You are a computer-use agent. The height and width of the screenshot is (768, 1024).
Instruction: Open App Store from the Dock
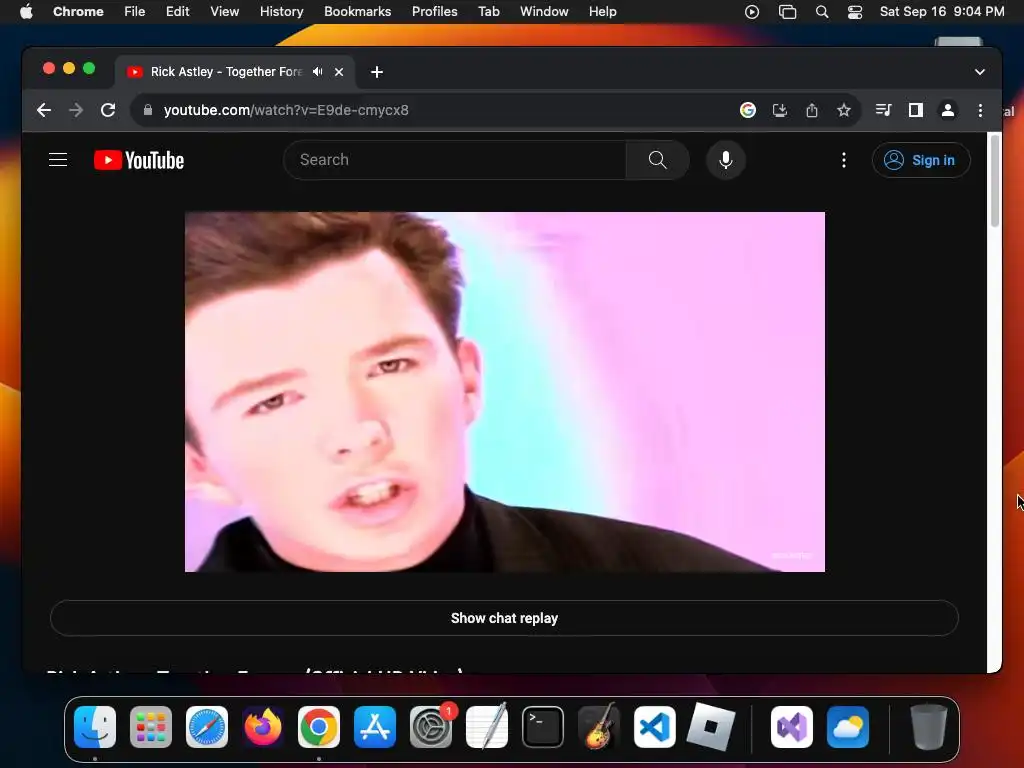pos(375,727)
